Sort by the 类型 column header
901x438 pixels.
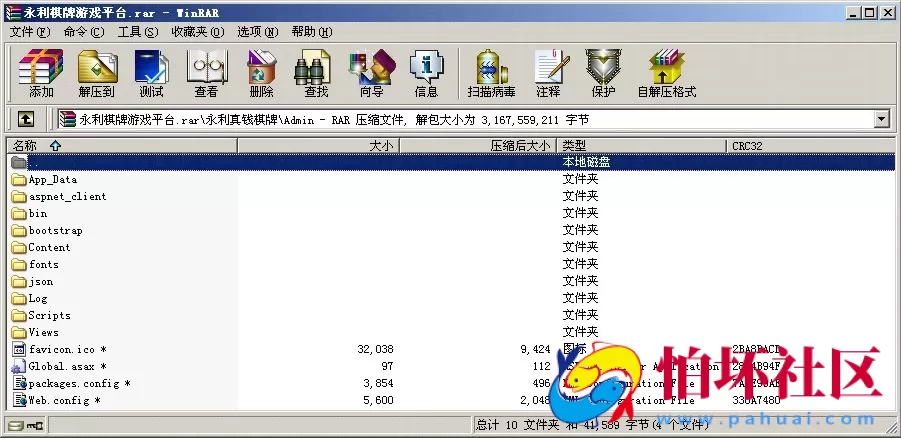pos(641,146)
